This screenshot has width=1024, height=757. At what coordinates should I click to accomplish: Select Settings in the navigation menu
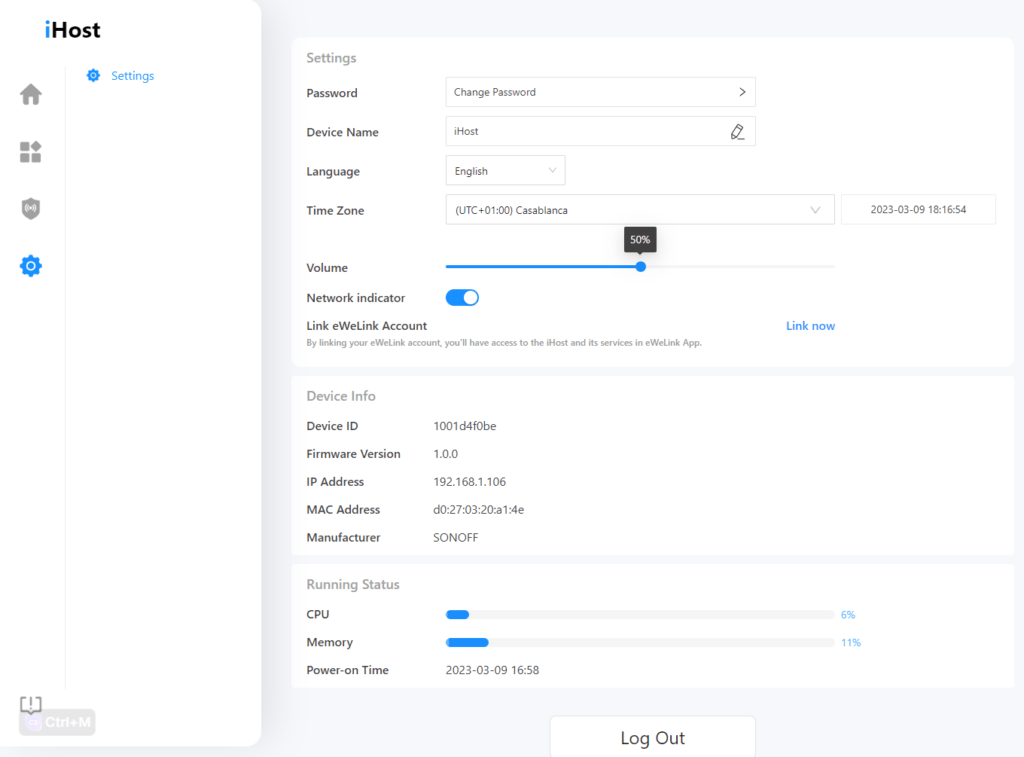click(x=132, y=75)
